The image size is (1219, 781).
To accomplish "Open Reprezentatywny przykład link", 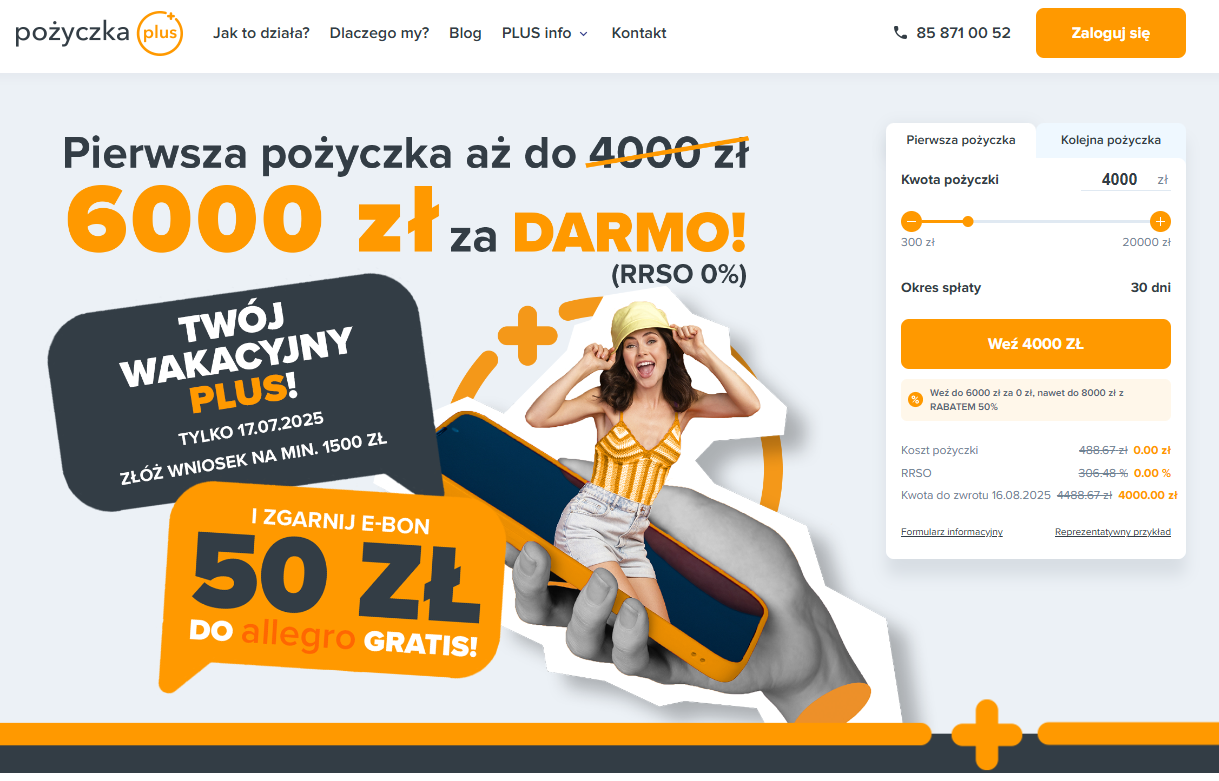I will tap(1113, 532).
